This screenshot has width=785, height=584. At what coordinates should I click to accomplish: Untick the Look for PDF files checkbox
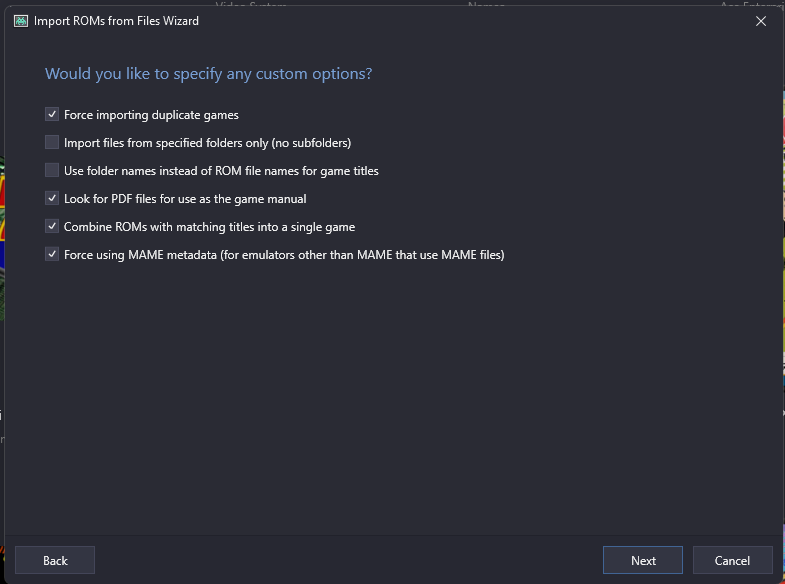point(52,199)
